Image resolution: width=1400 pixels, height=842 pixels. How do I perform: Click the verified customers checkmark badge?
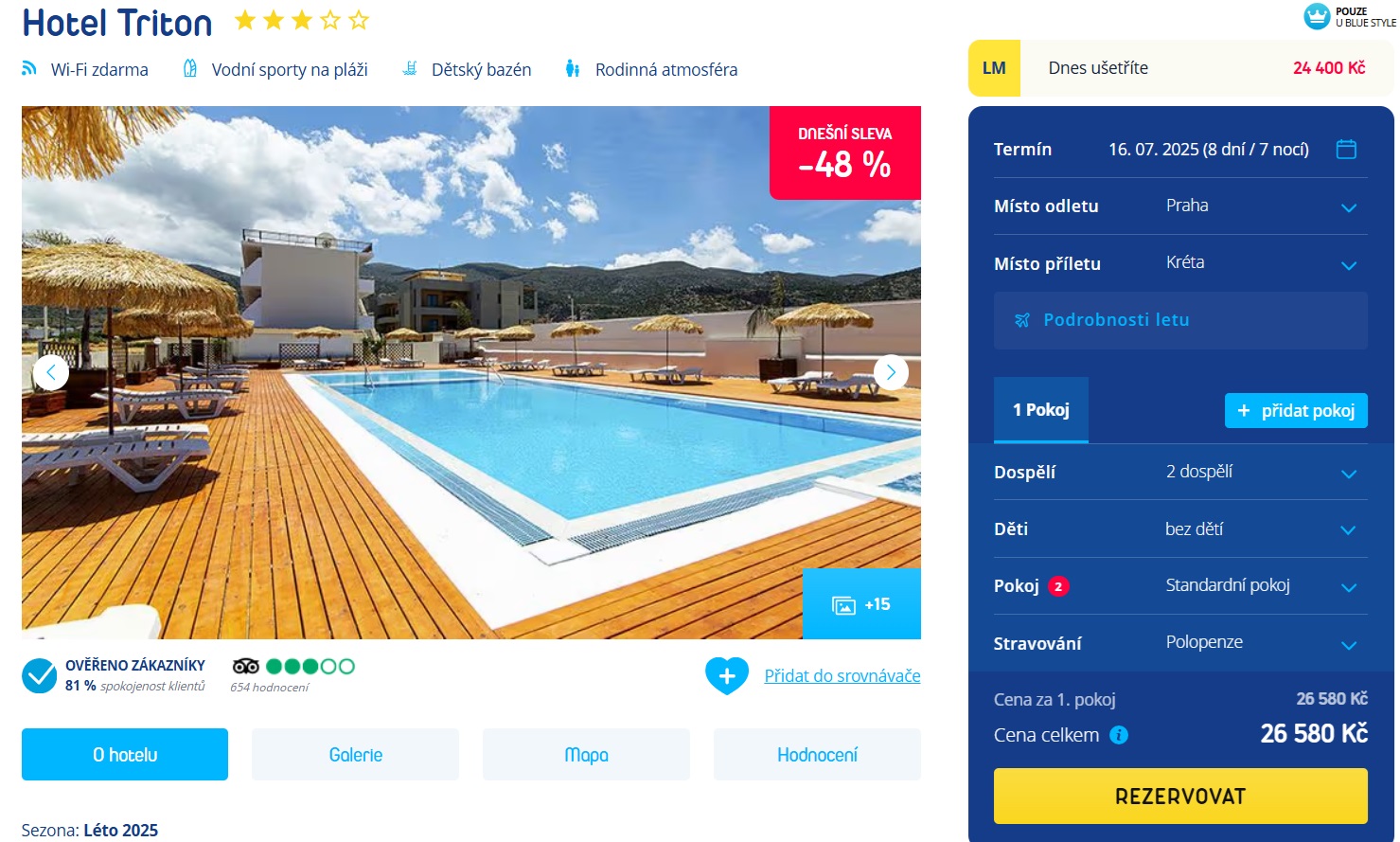pyautogui.click(x=40, y=676)
